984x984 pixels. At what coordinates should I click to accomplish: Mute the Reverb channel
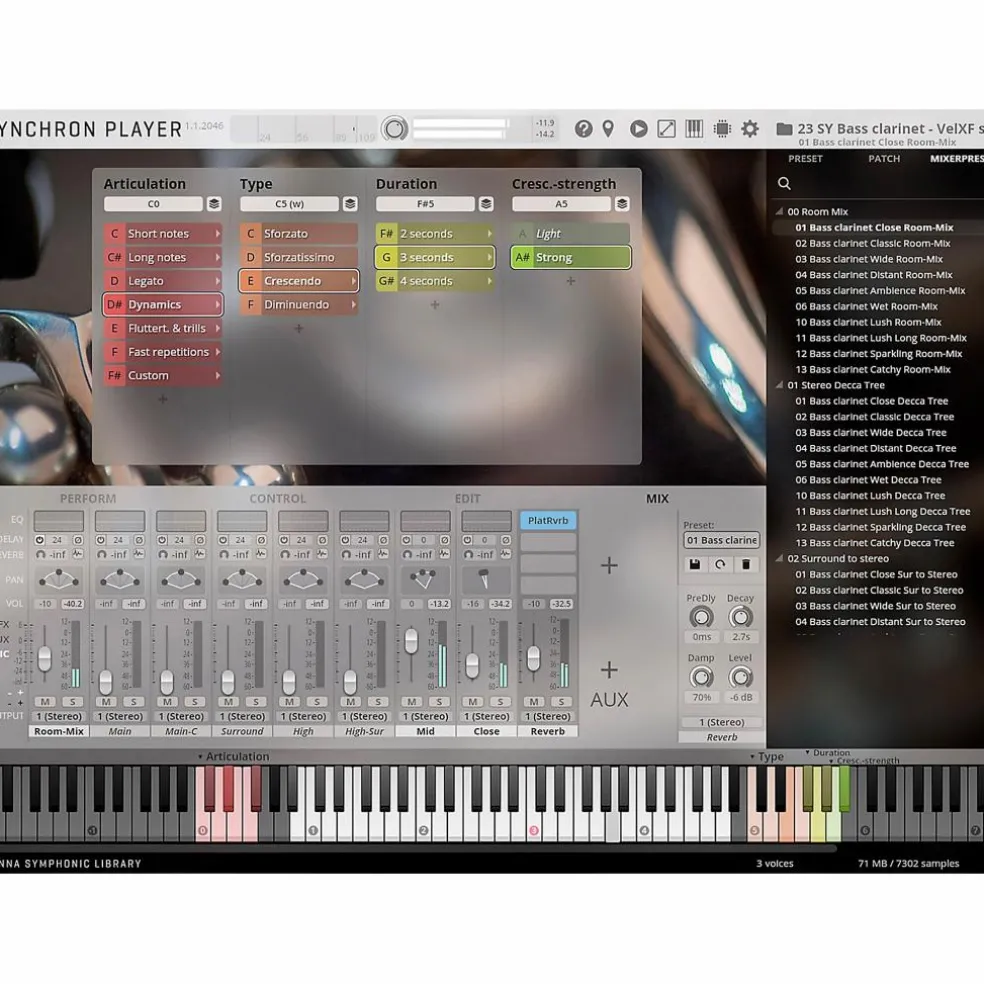pyautogui.click(x=533, y=702)
